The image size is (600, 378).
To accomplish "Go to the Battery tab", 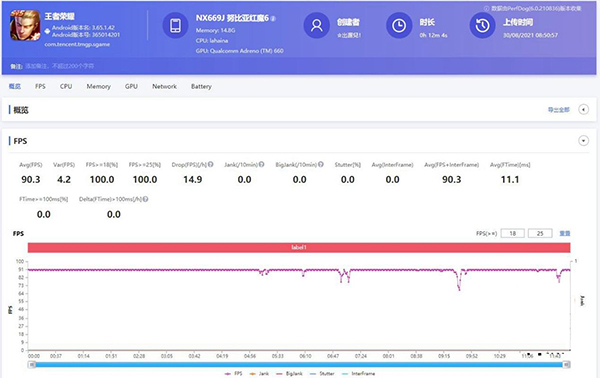I will click(x=201, y=86).
